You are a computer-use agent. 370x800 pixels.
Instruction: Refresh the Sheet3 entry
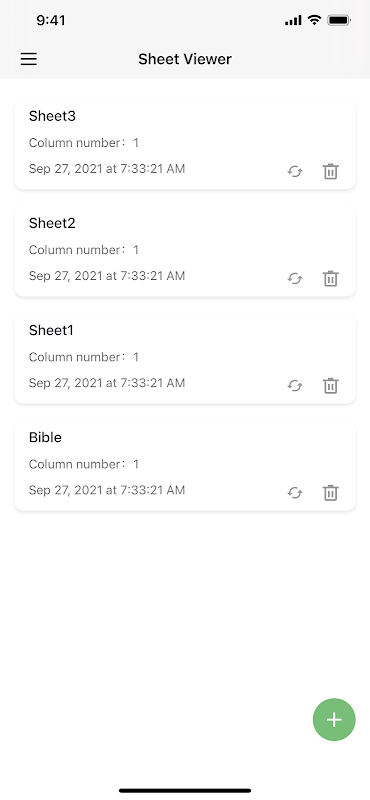[x=295, y=171]
